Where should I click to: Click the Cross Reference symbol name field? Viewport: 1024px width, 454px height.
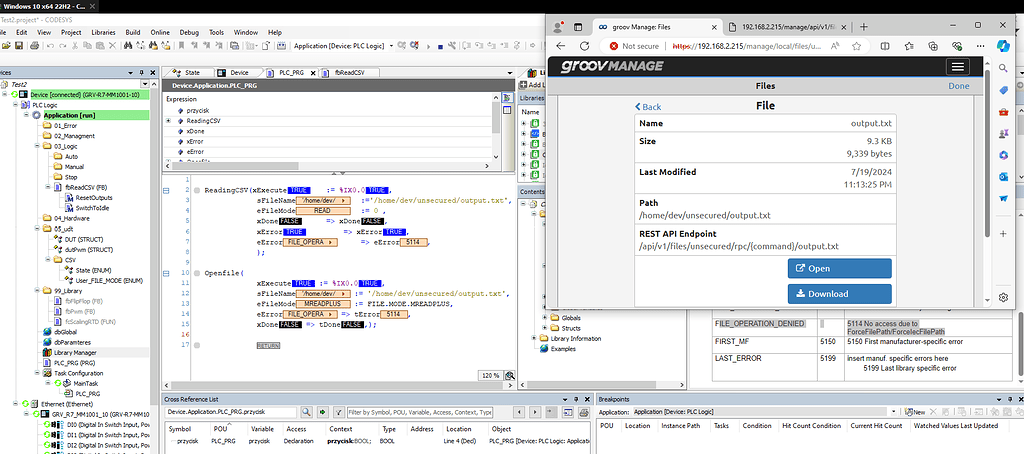coord(231,412)
